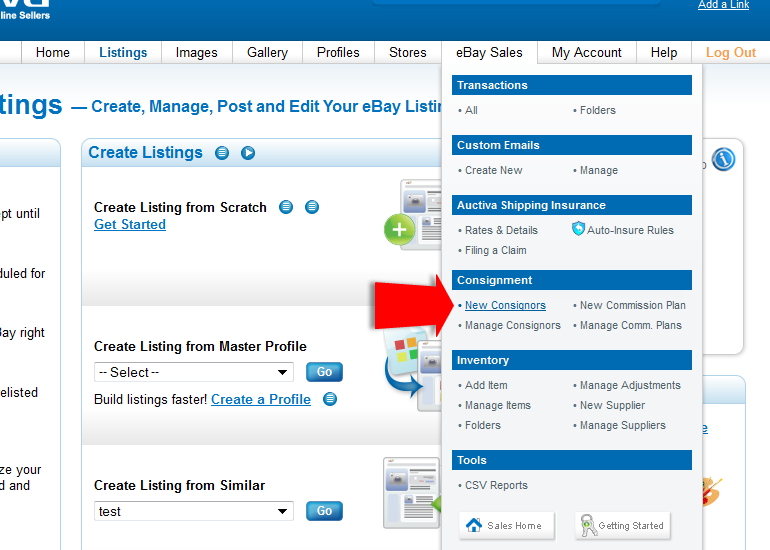Click first help icon after Create Listing from Scratch
This screenshot has width=770, height=550.
click(286, 207)
